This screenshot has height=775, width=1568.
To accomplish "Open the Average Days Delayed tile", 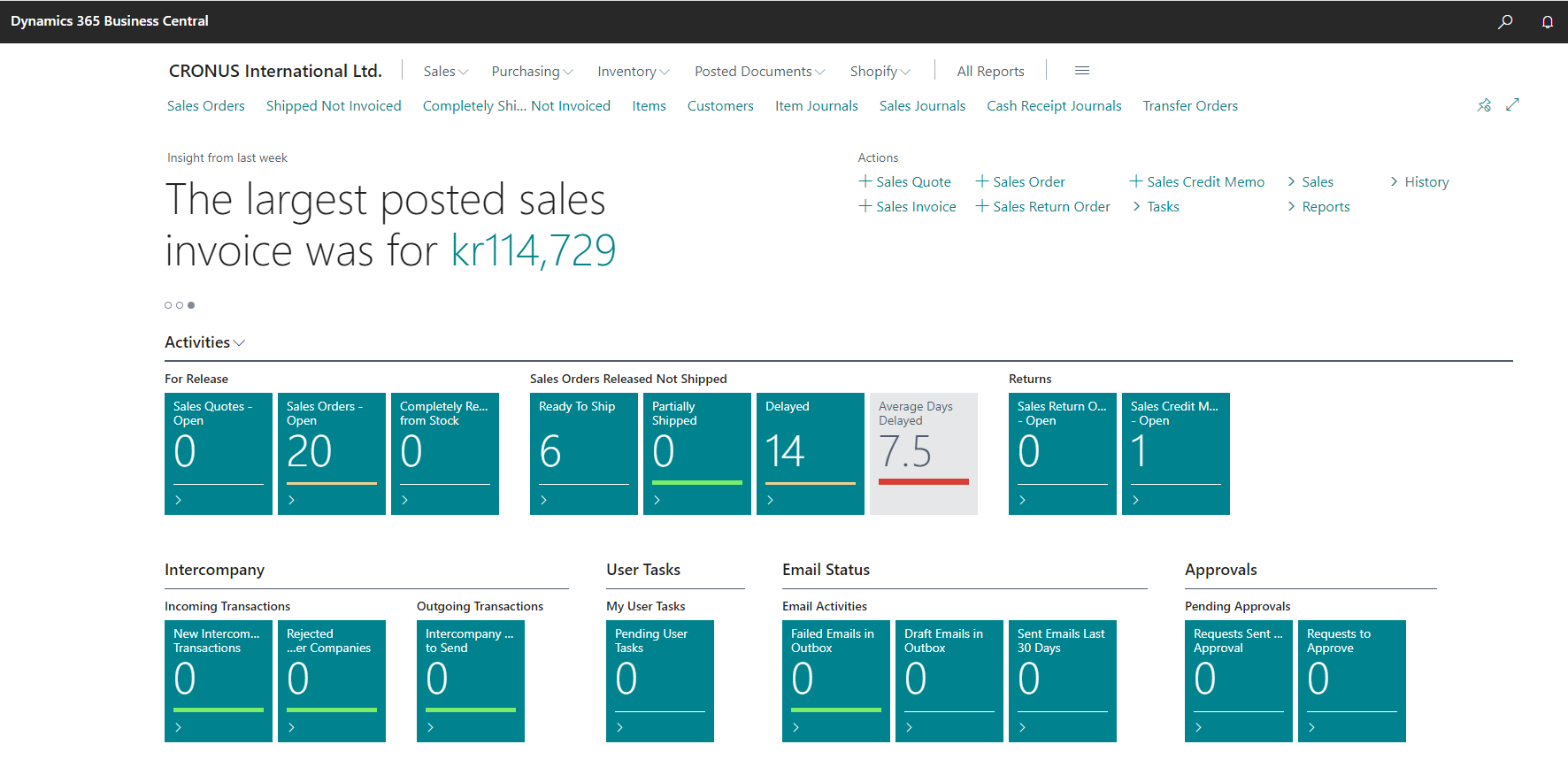I will pos(924,454).
